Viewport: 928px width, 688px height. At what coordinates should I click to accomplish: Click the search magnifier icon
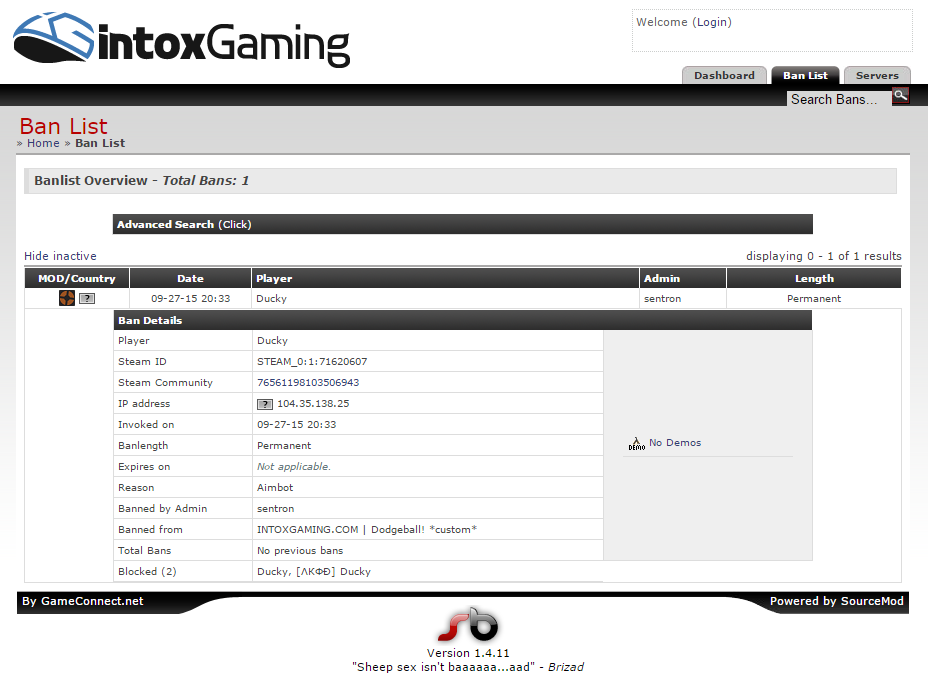coord(900,96)
